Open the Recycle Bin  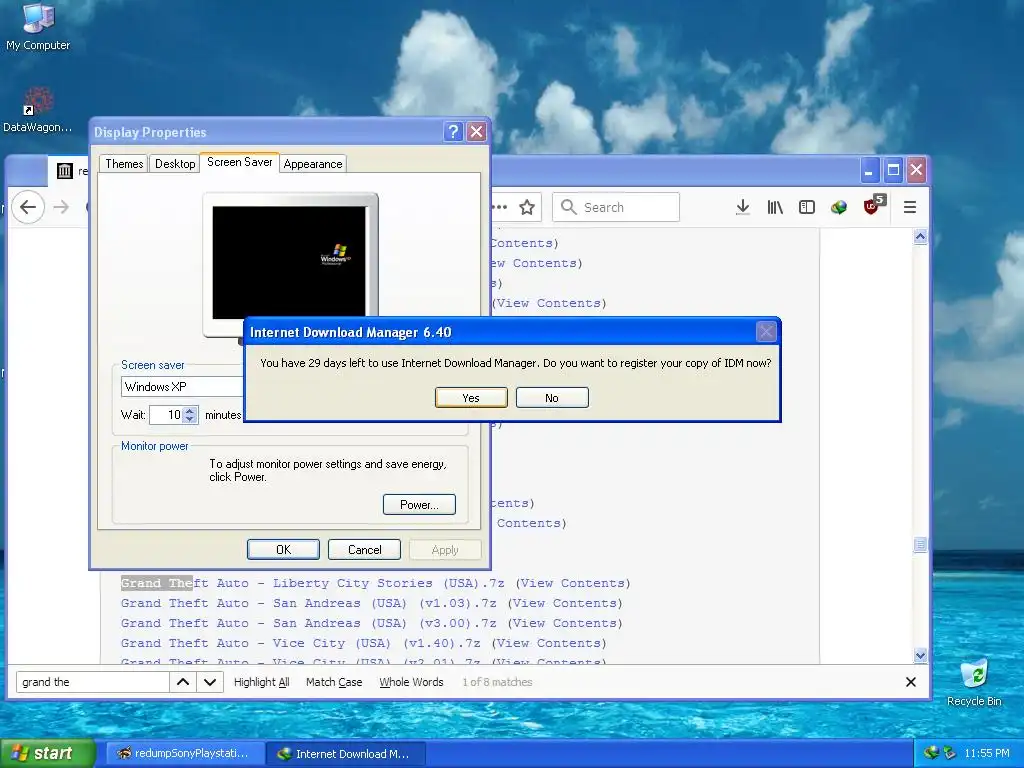click(x=974, y=682)
